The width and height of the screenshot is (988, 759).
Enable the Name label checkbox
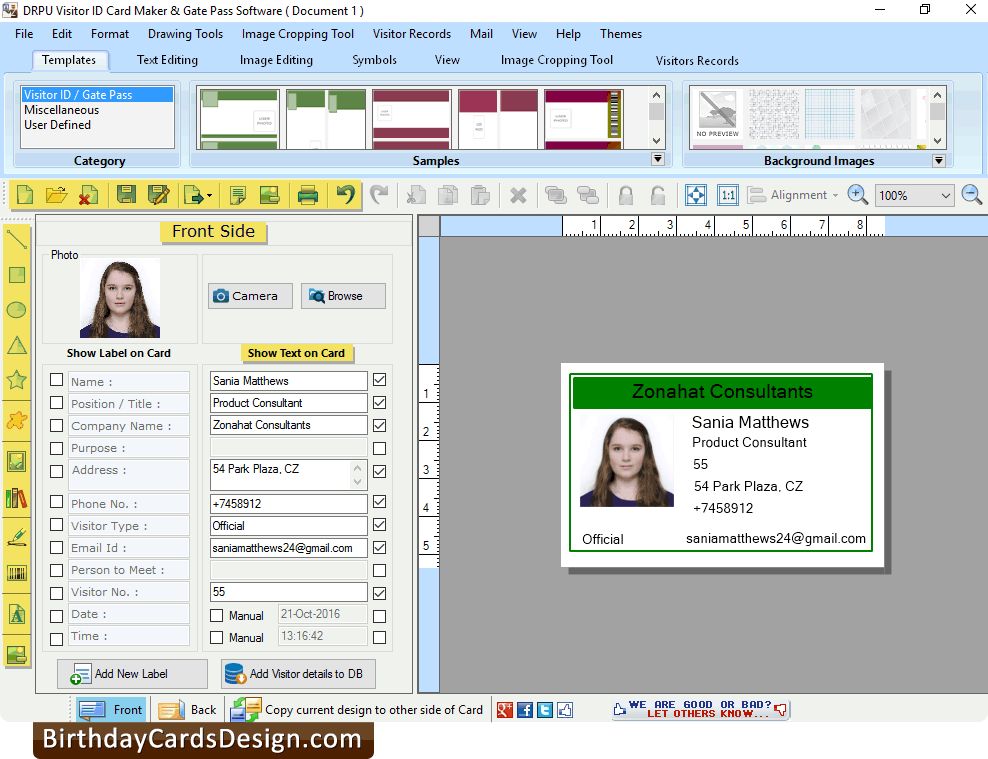57,380
